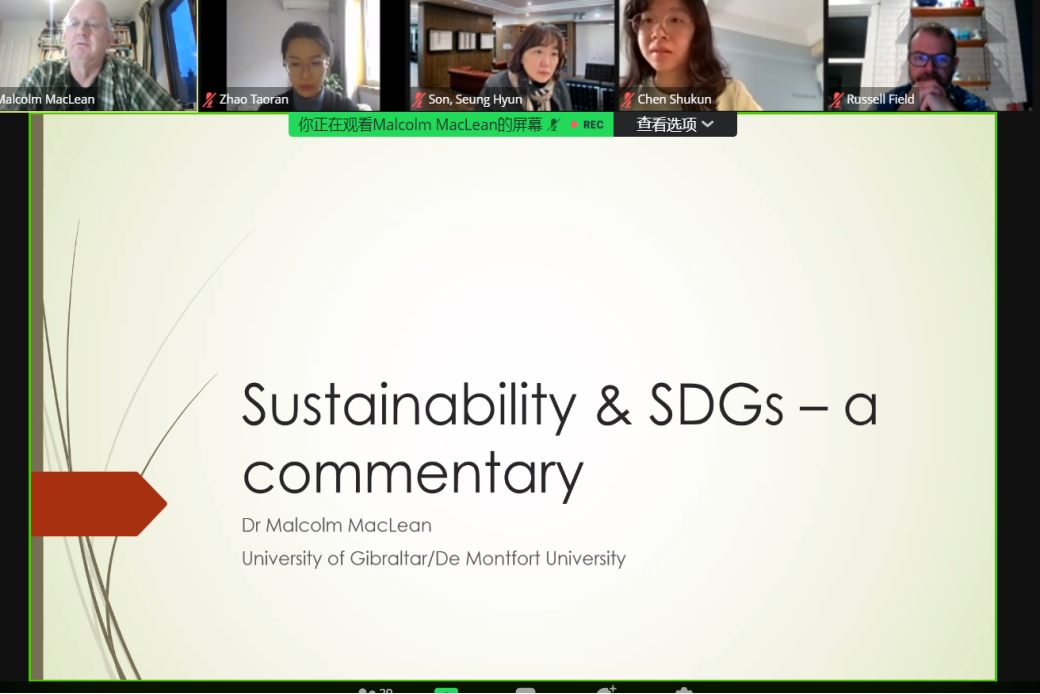Click the 'Dr Malcolm MacLean' author text

(336, 525)
